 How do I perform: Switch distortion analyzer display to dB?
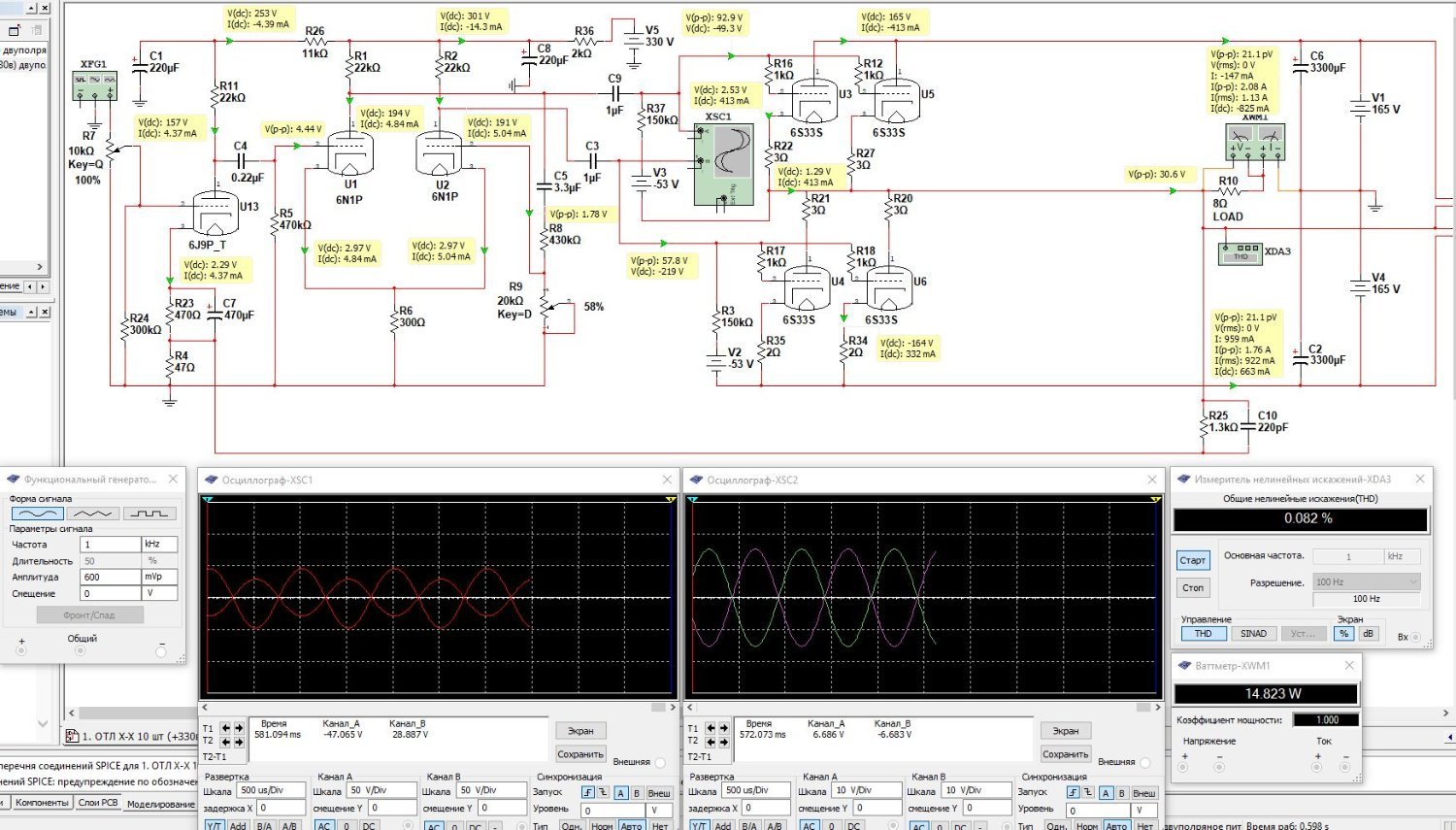pos(1368,634)
